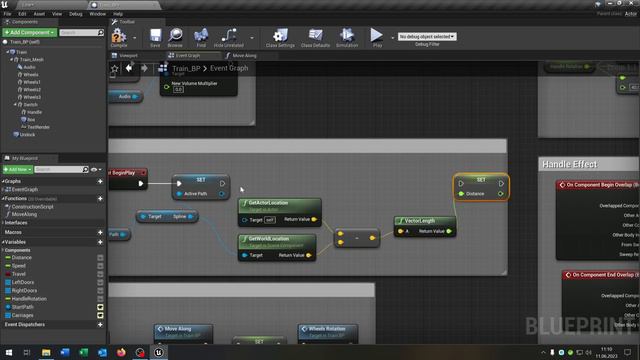Open the Window menu
Screen dimensions: 640x360
click(98, 13)
